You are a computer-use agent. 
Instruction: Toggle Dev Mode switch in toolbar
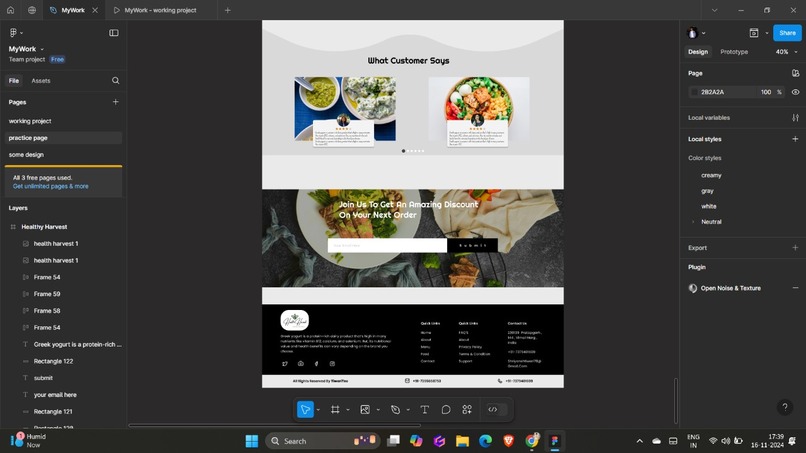click(x=496, y=409)
